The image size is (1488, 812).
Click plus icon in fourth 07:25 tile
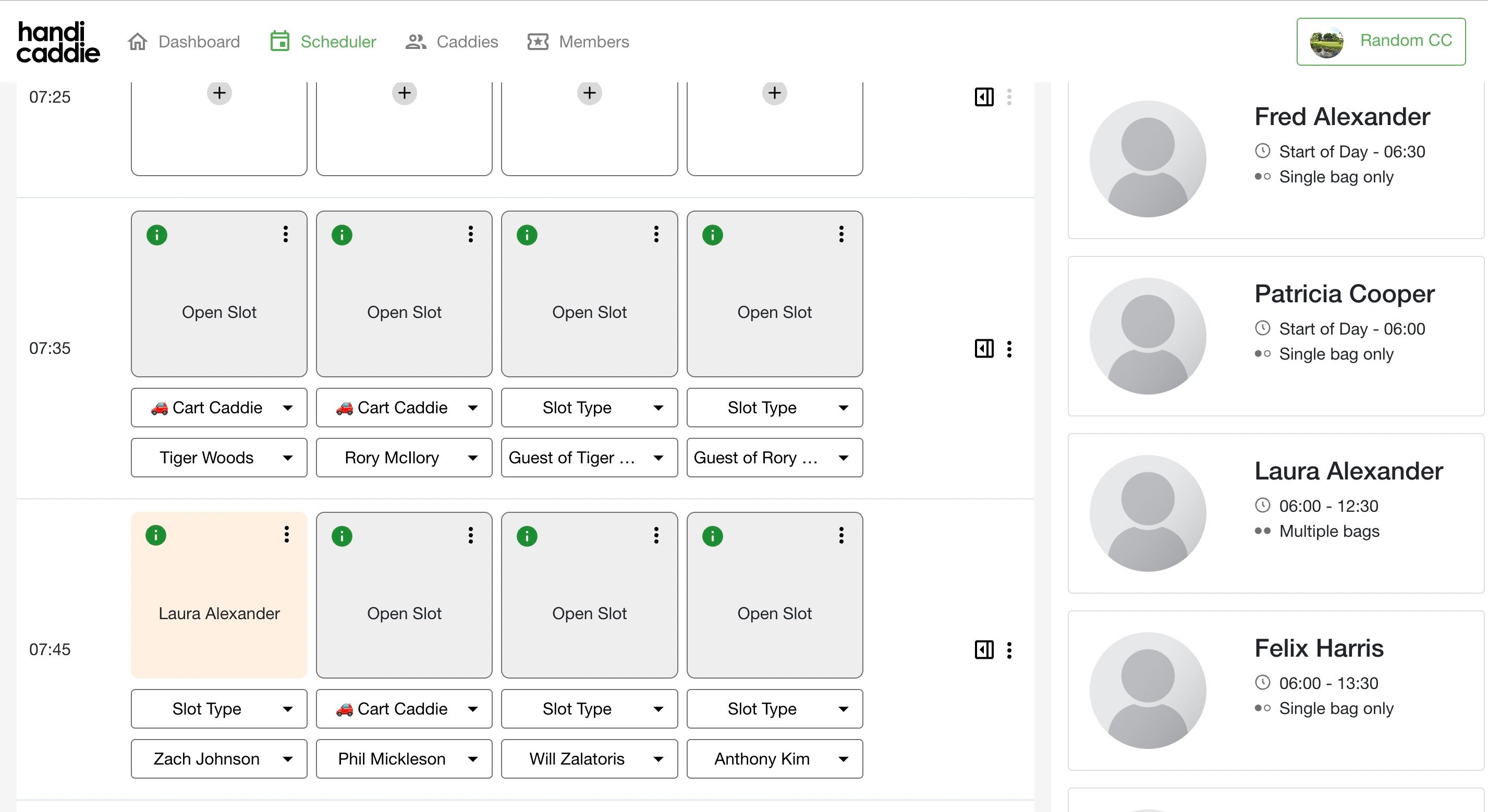(774, 93)
